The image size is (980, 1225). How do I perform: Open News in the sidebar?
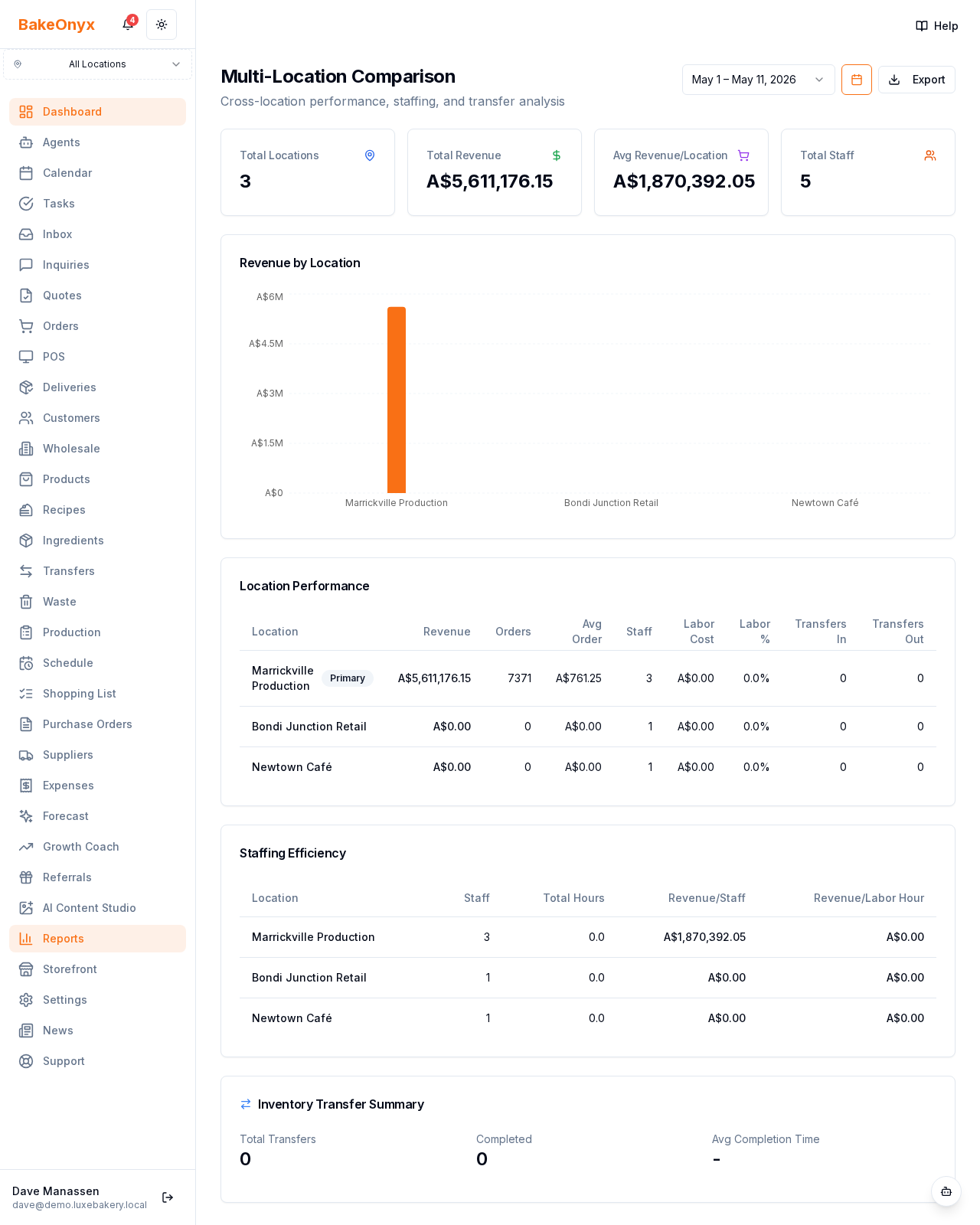pyautogui.click(x=97, y=1031)
